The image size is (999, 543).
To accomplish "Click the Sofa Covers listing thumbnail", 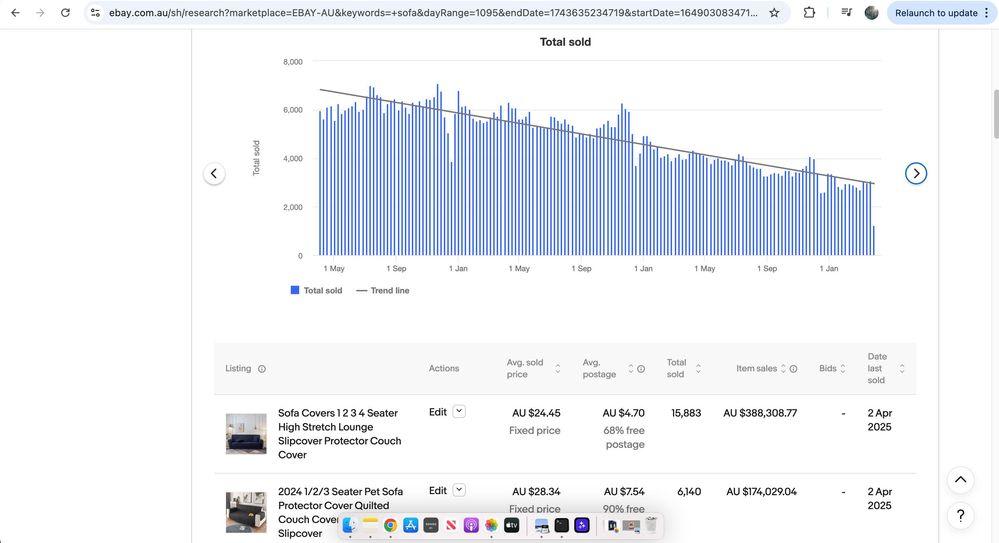I will point(246,434).
